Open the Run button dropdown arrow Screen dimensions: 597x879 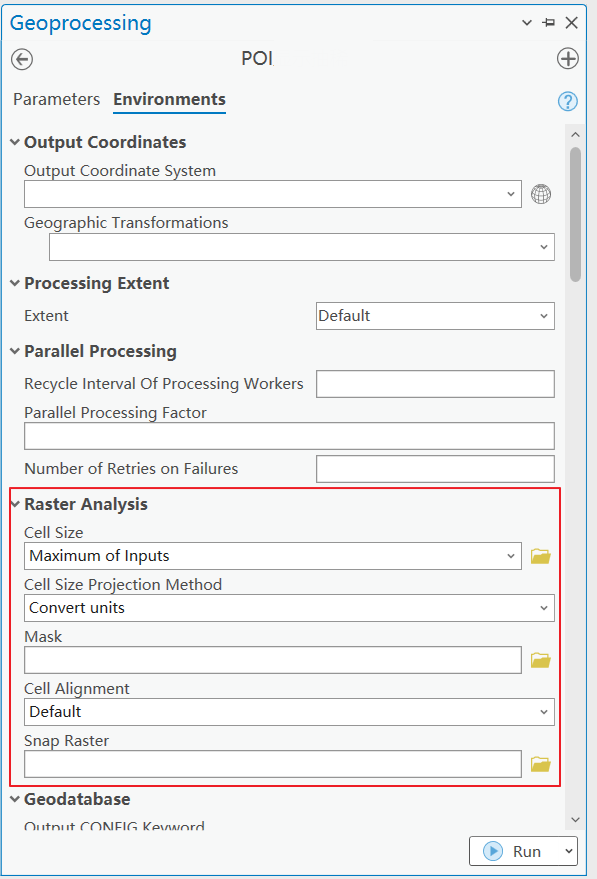click(x=568, y=851)
